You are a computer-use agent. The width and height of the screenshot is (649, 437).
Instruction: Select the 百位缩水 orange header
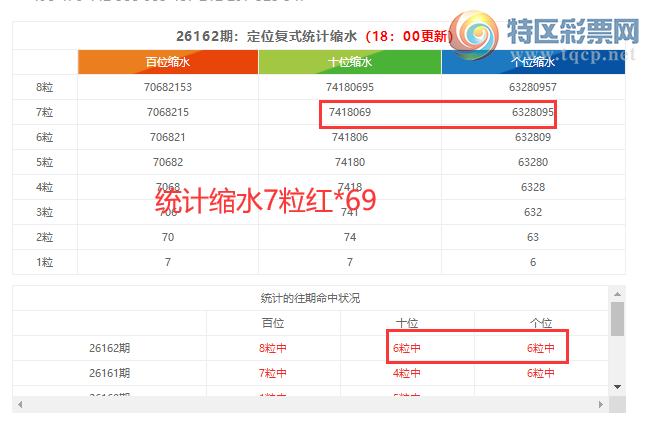point(168,62)
